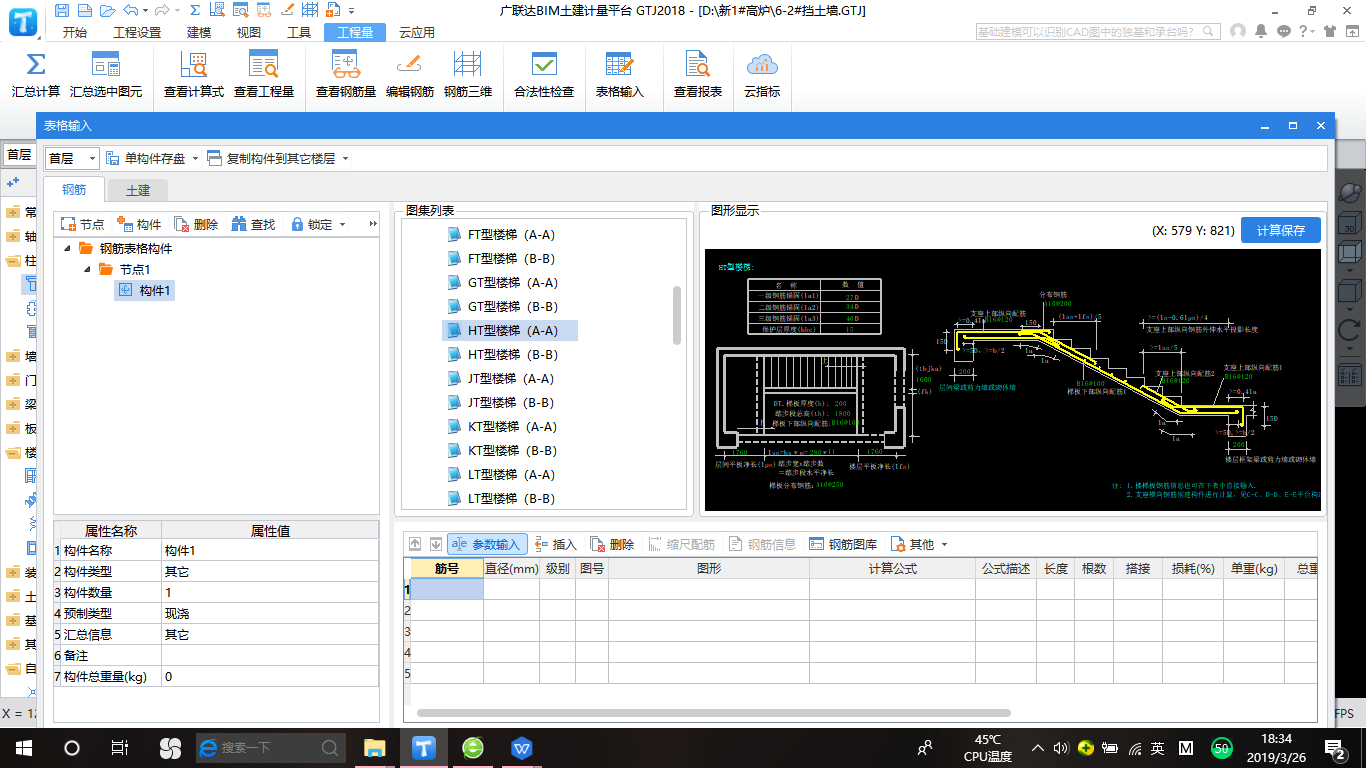Select HT型楼梯 (B-B) in atlas list

tap(500, 355)
